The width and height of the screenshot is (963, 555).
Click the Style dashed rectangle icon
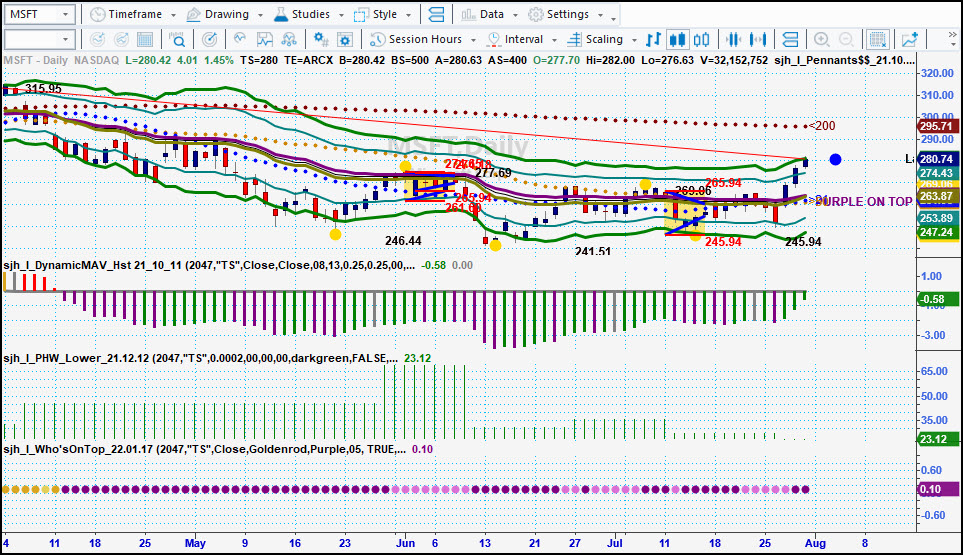361,14
